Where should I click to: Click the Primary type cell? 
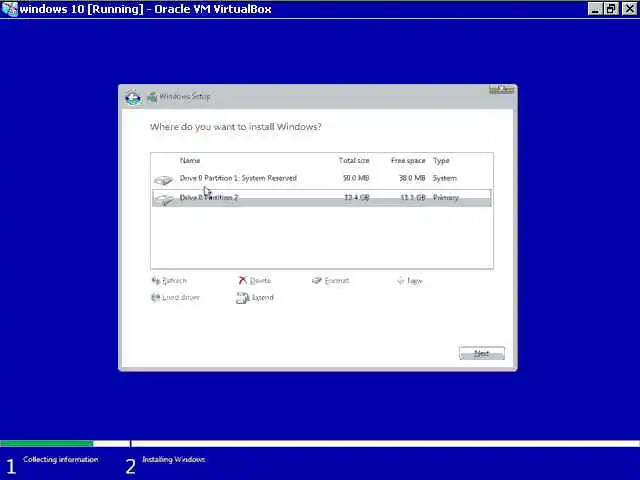446,198
